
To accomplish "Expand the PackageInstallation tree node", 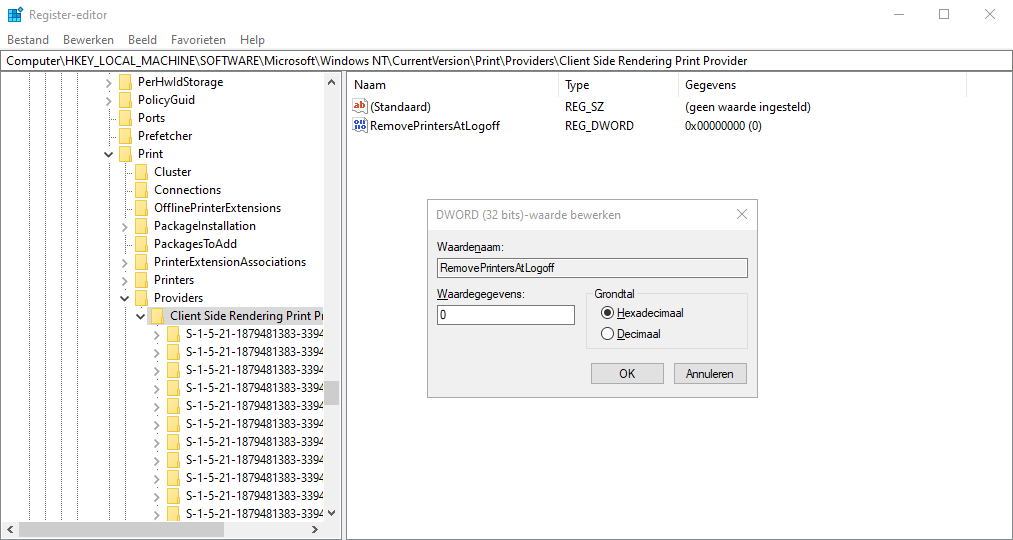I will tap(125, 226).
